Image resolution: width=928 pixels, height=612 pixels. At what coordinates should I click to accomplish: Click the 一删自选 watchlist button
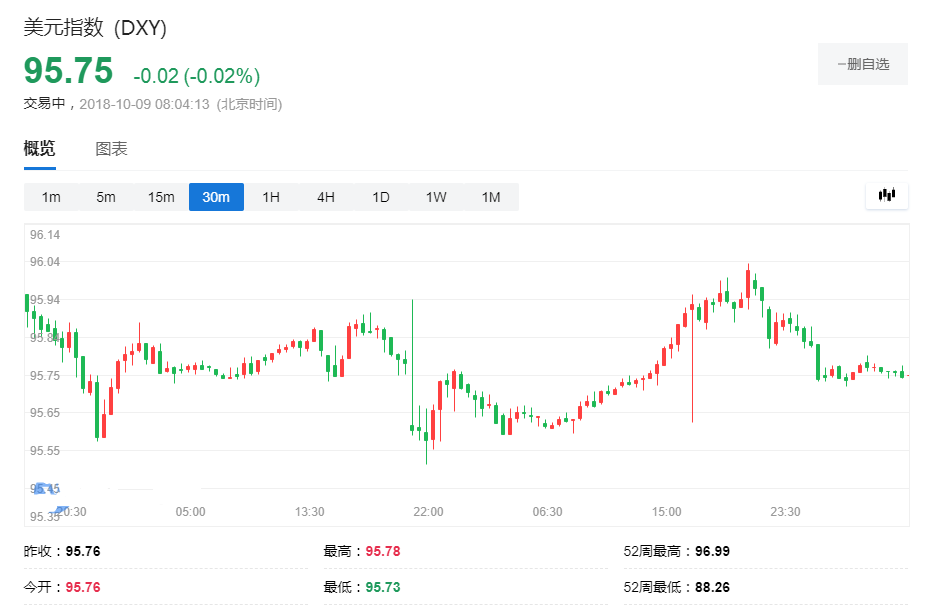pos(862,64)
